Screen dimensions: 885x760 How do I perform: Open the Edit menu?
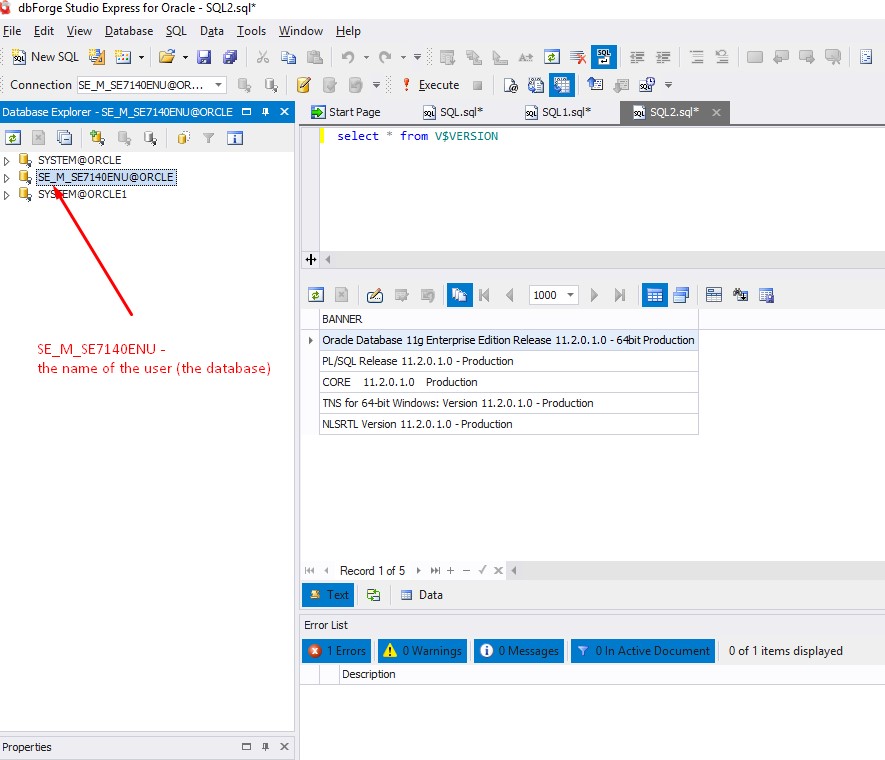pyautogui.click(x=43, y=31)
